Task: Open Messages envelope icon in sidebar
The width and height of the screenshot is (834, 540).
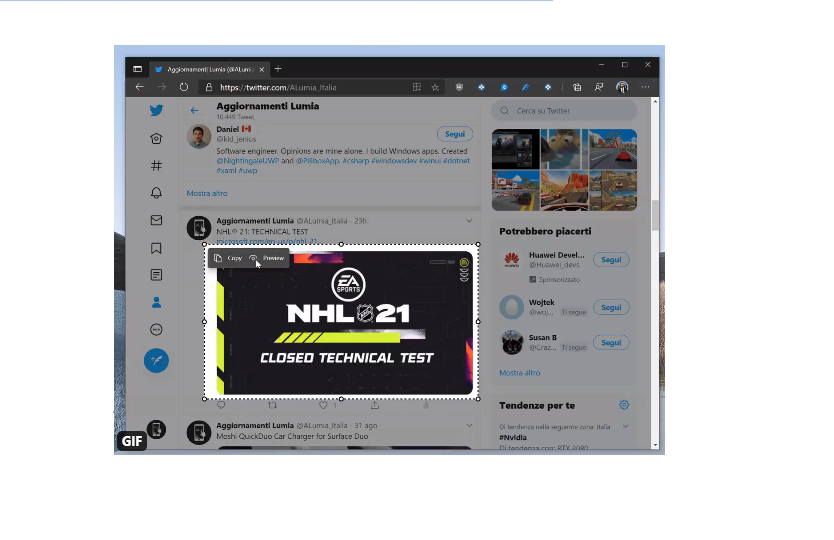Action: (x=156, y=220)
